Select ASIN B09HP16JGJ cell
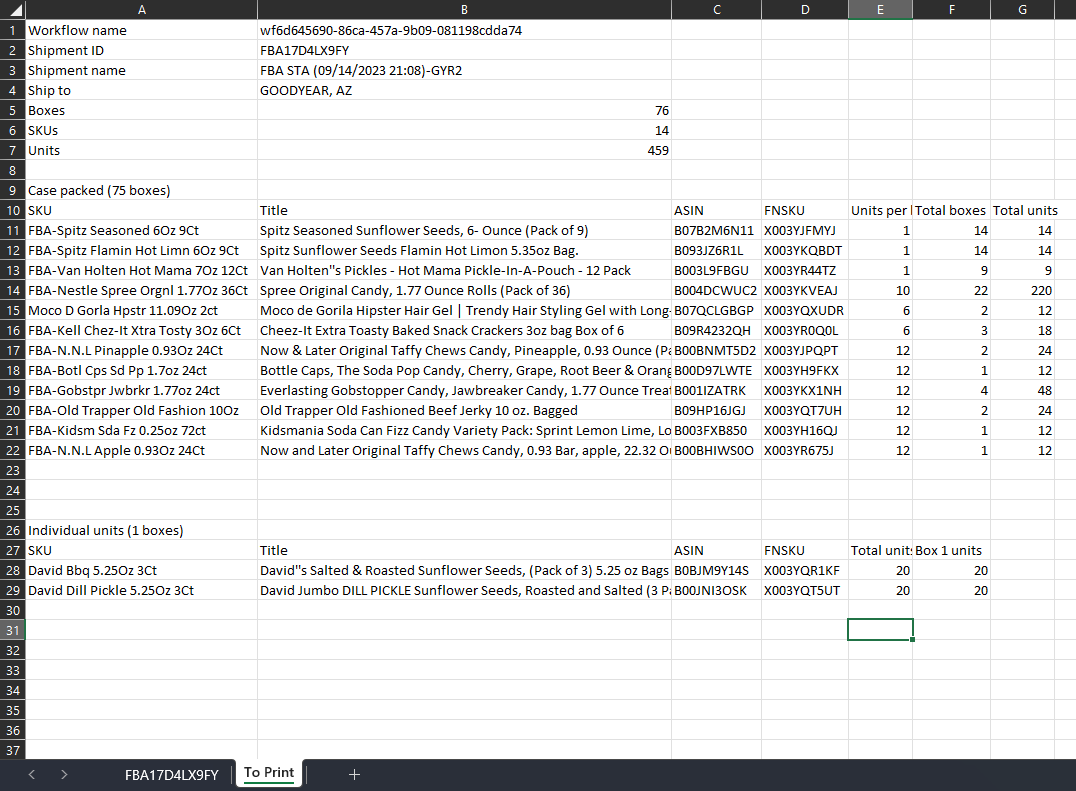This screenshot has width=1076, height=791. coord(716,410)
